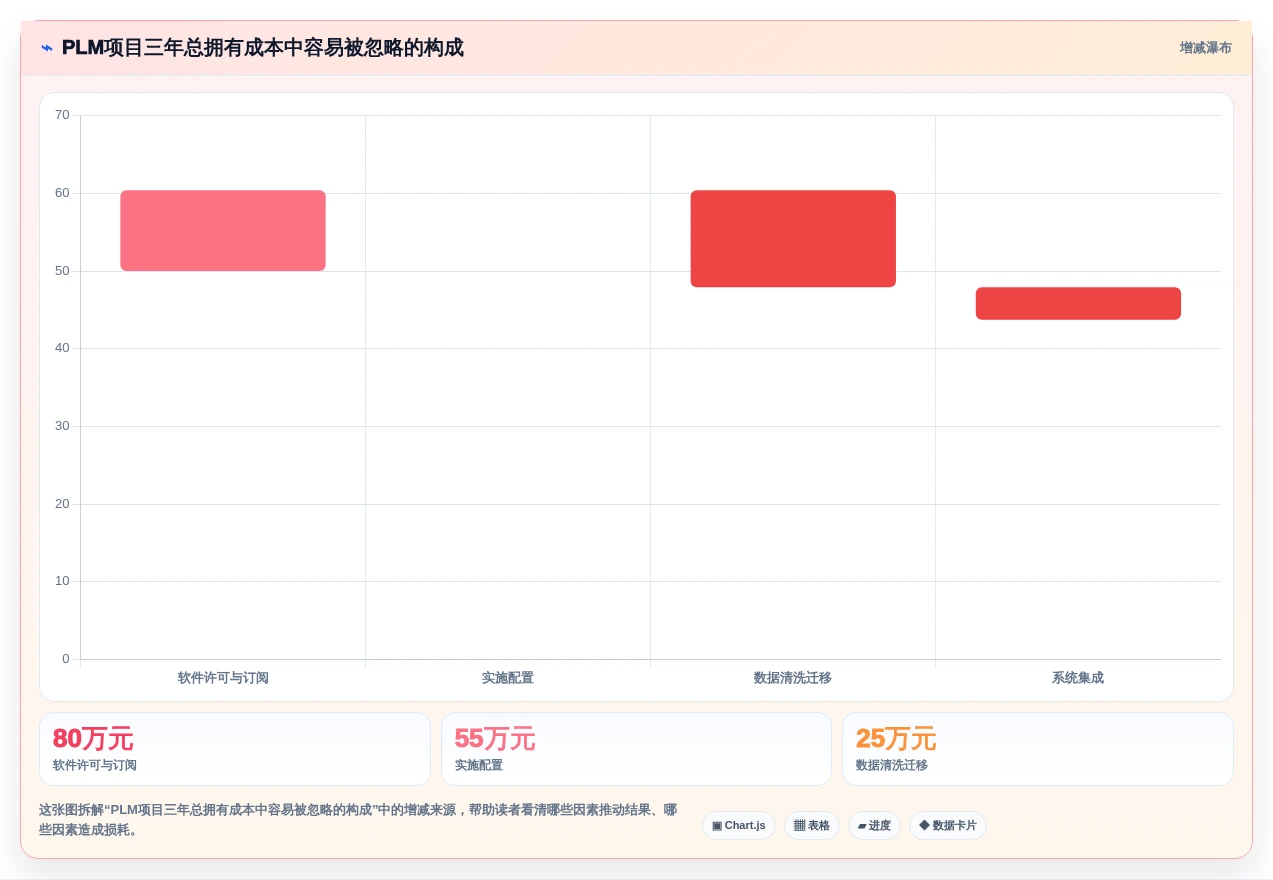Click the y-axis value 70

tap(62, 115)
